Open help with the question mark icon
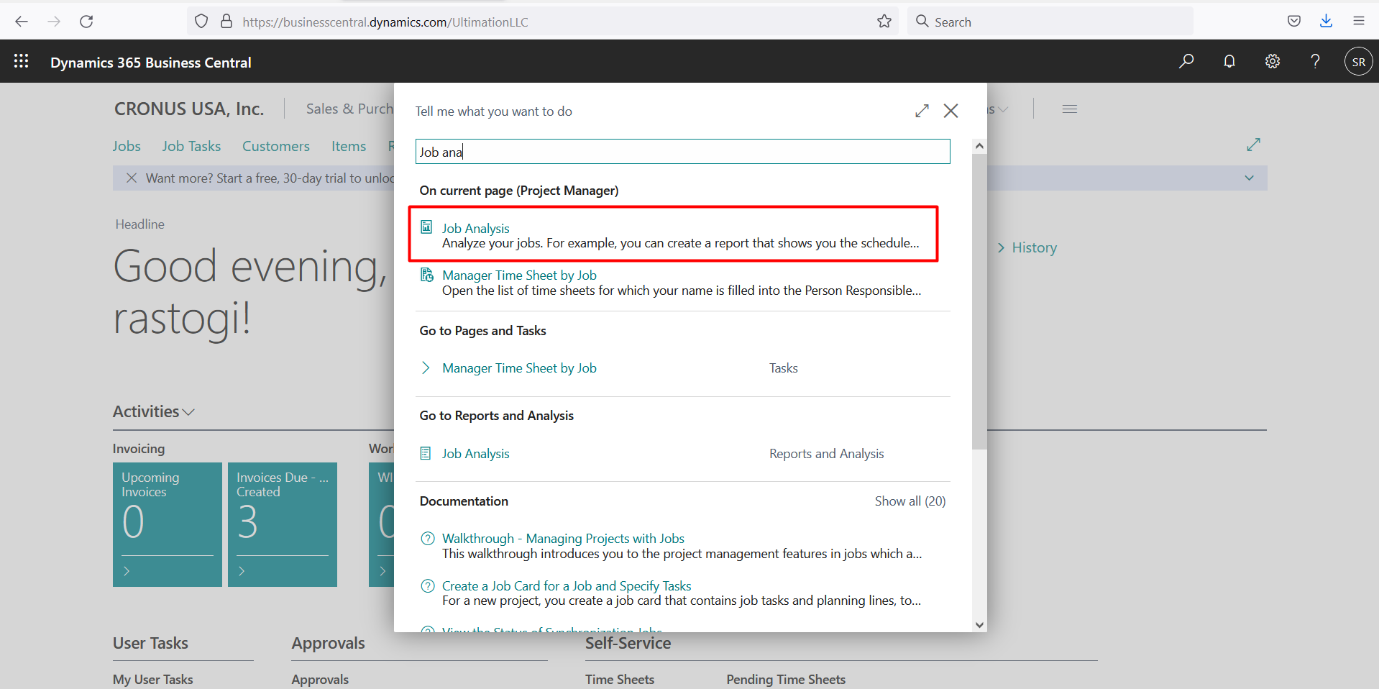 coord(1315,61)
